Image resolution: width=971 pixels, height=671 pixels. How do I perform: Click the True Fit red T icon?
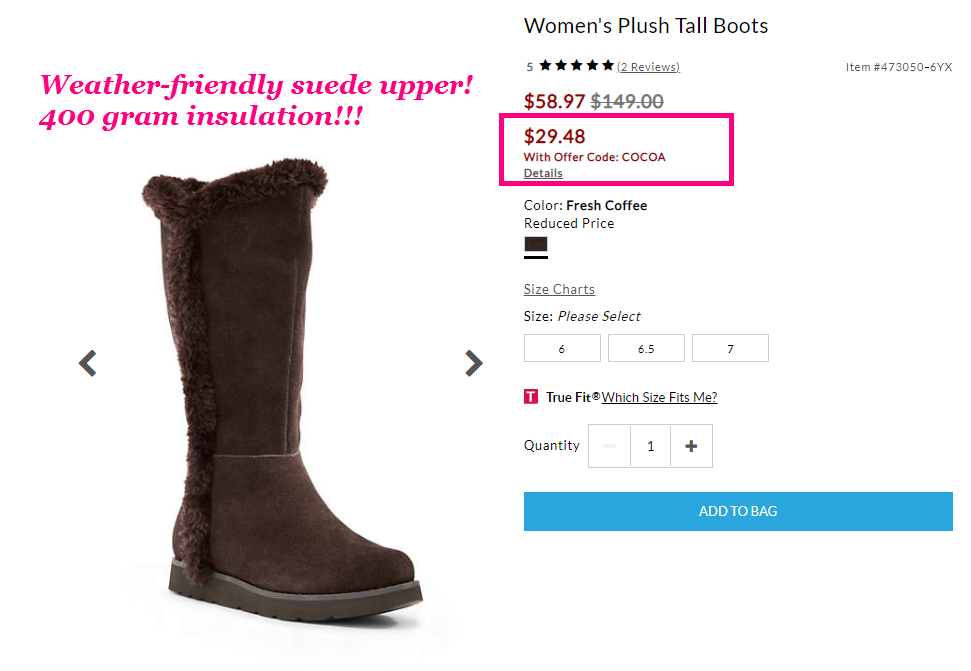[x=531, y=397]
